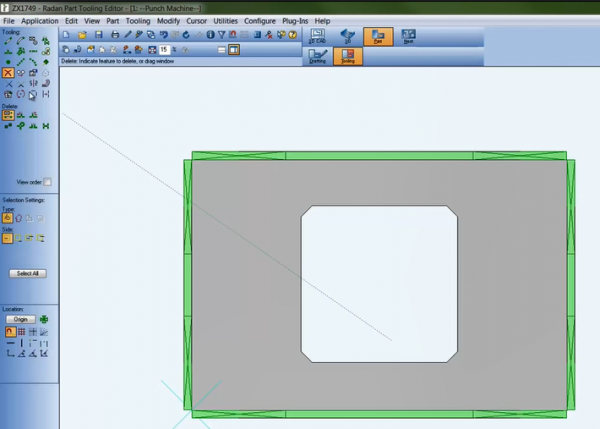Select the orange Delete tool icon
The height and width of the screenshot is (429, 600).
tap(8, 73)
